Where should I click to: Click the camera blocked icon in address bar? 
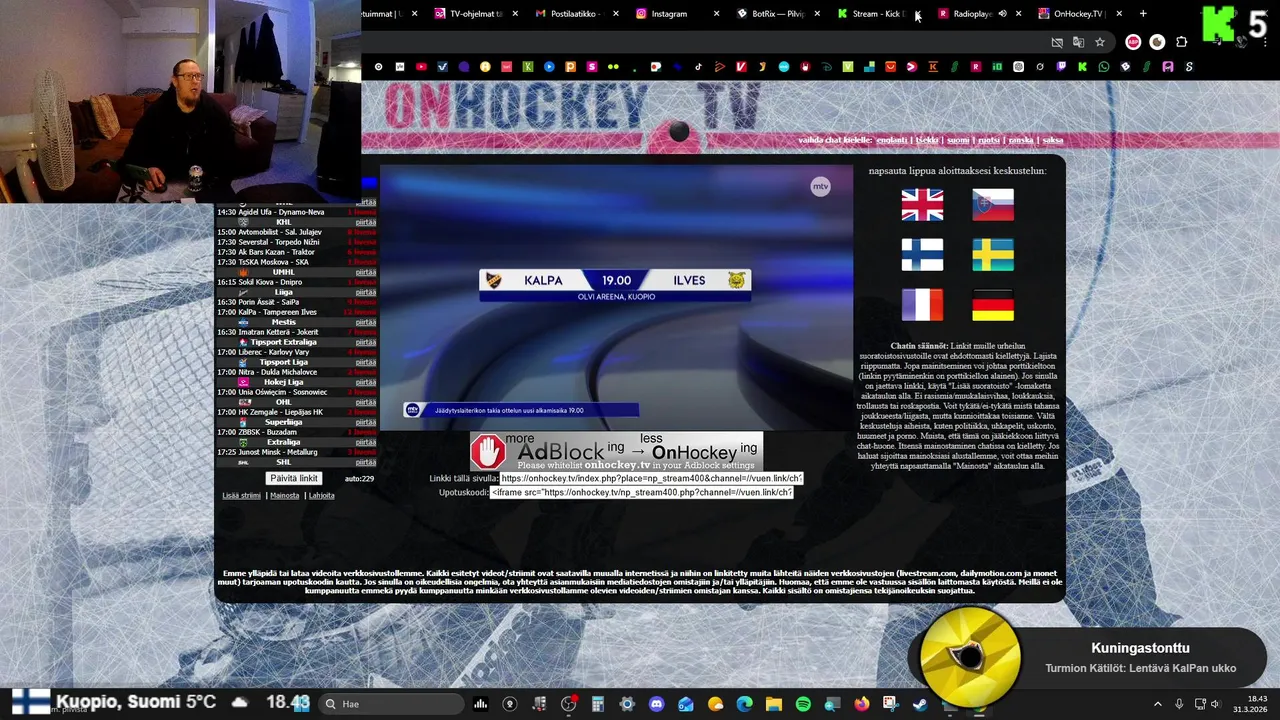(x=1057, y=42)
